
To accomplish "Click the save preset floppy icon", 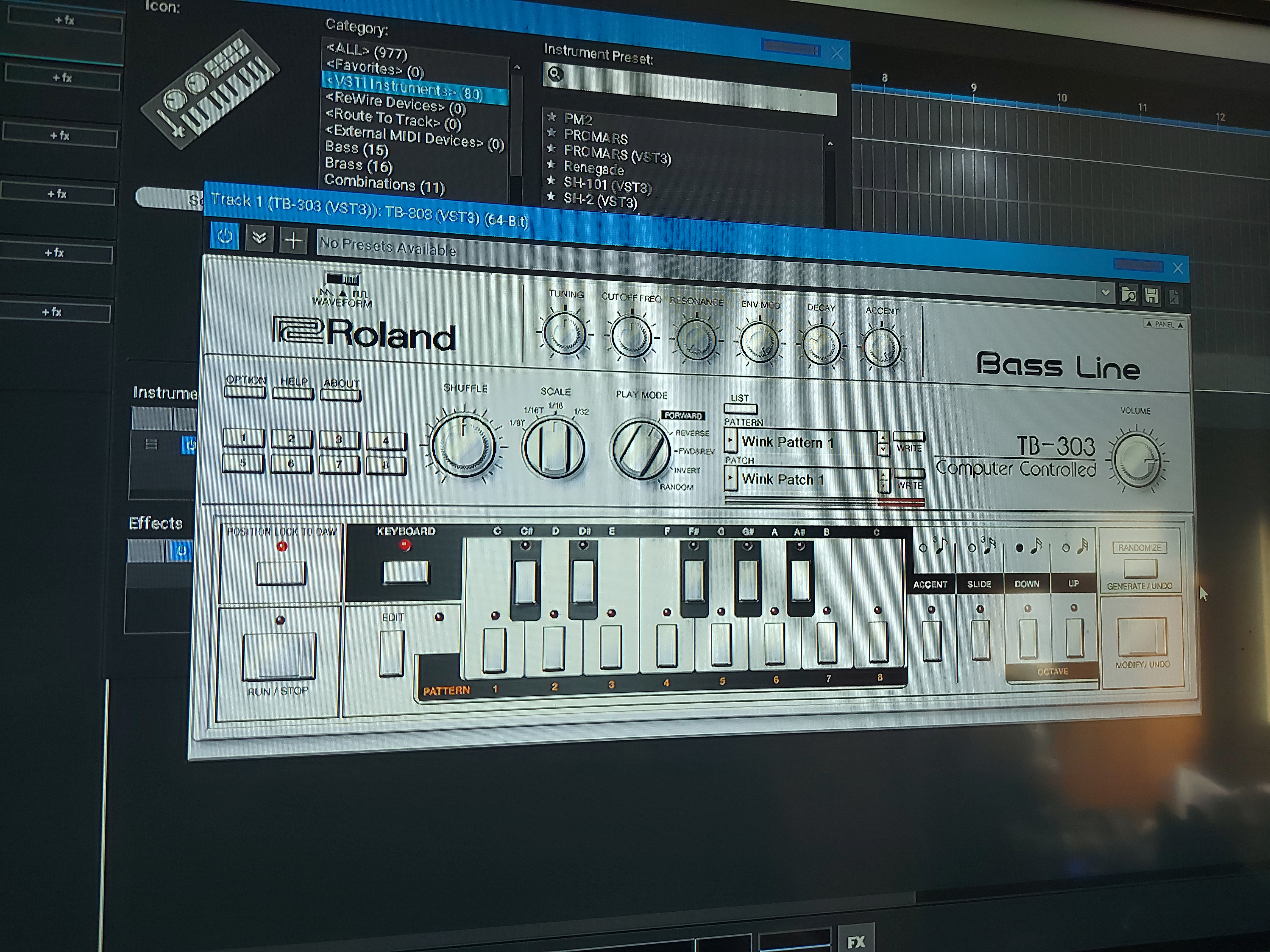I will 1151,296.
